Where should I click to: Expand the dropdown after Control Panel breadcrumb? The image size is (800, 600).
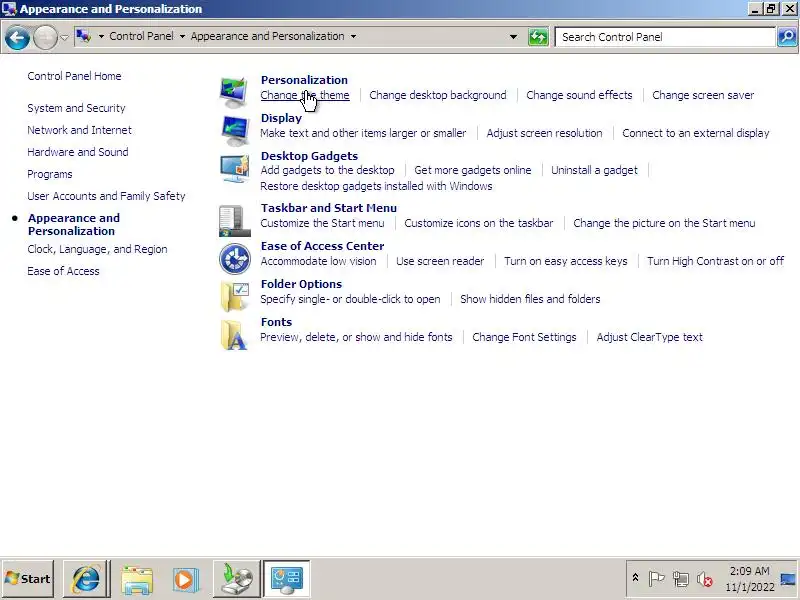[182, 36]
